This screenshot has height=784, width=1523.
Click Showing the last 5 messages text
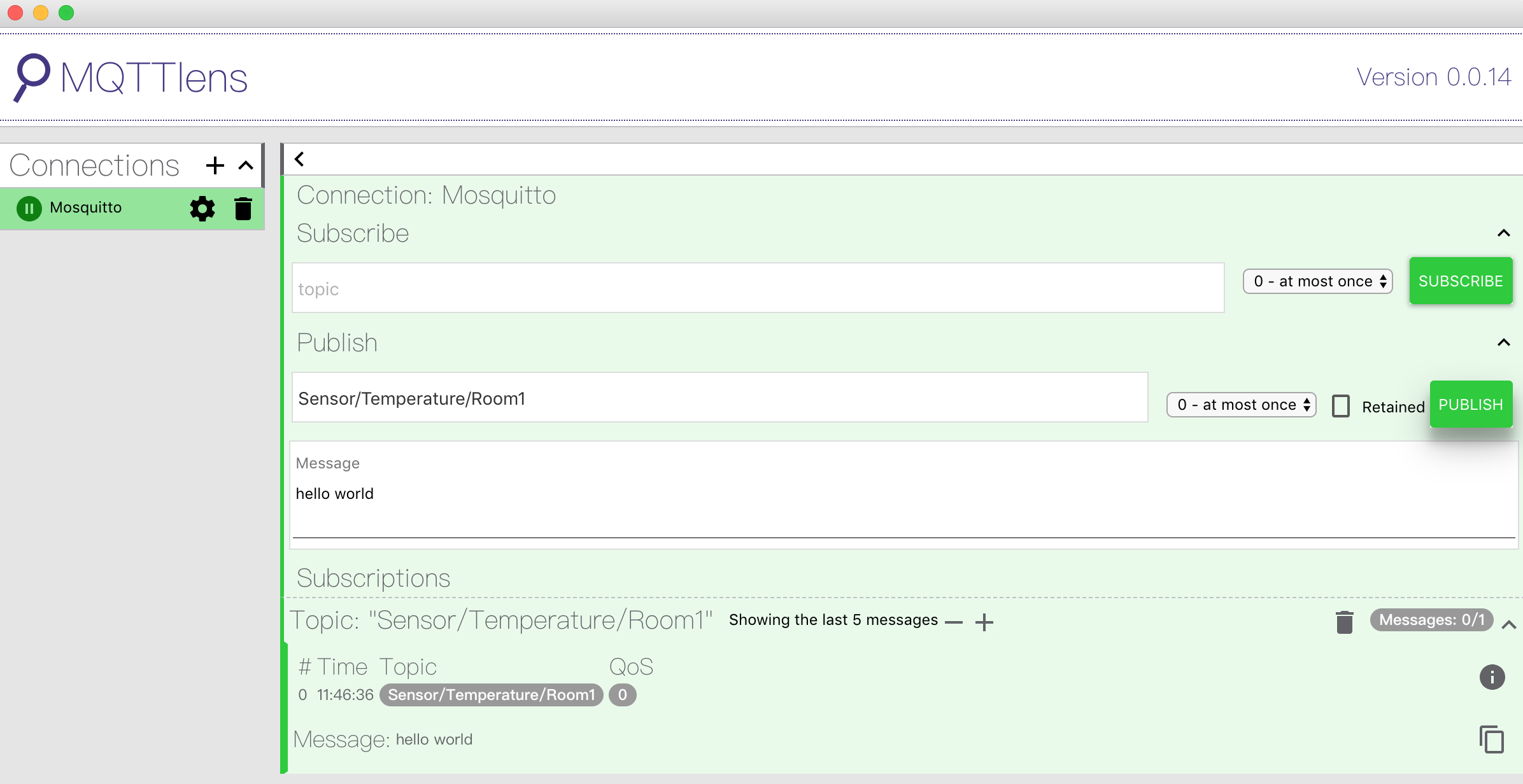click(833, 620)
